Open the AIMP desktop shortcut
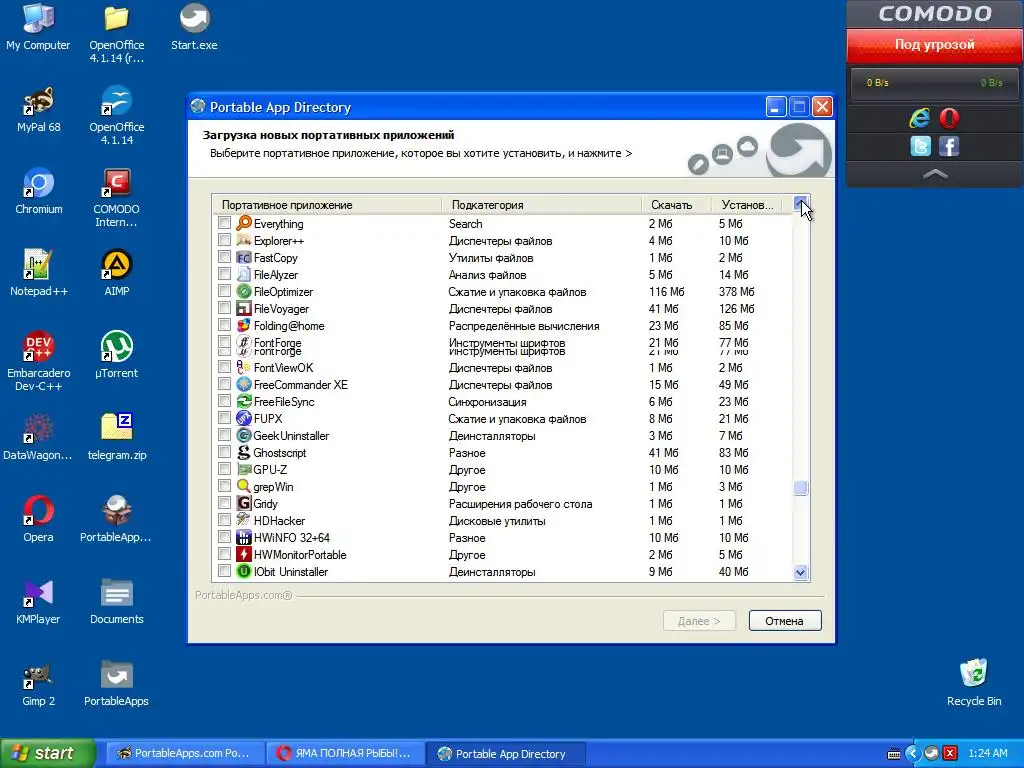Viewport: 1024px width, 768px height. [117, 273]
